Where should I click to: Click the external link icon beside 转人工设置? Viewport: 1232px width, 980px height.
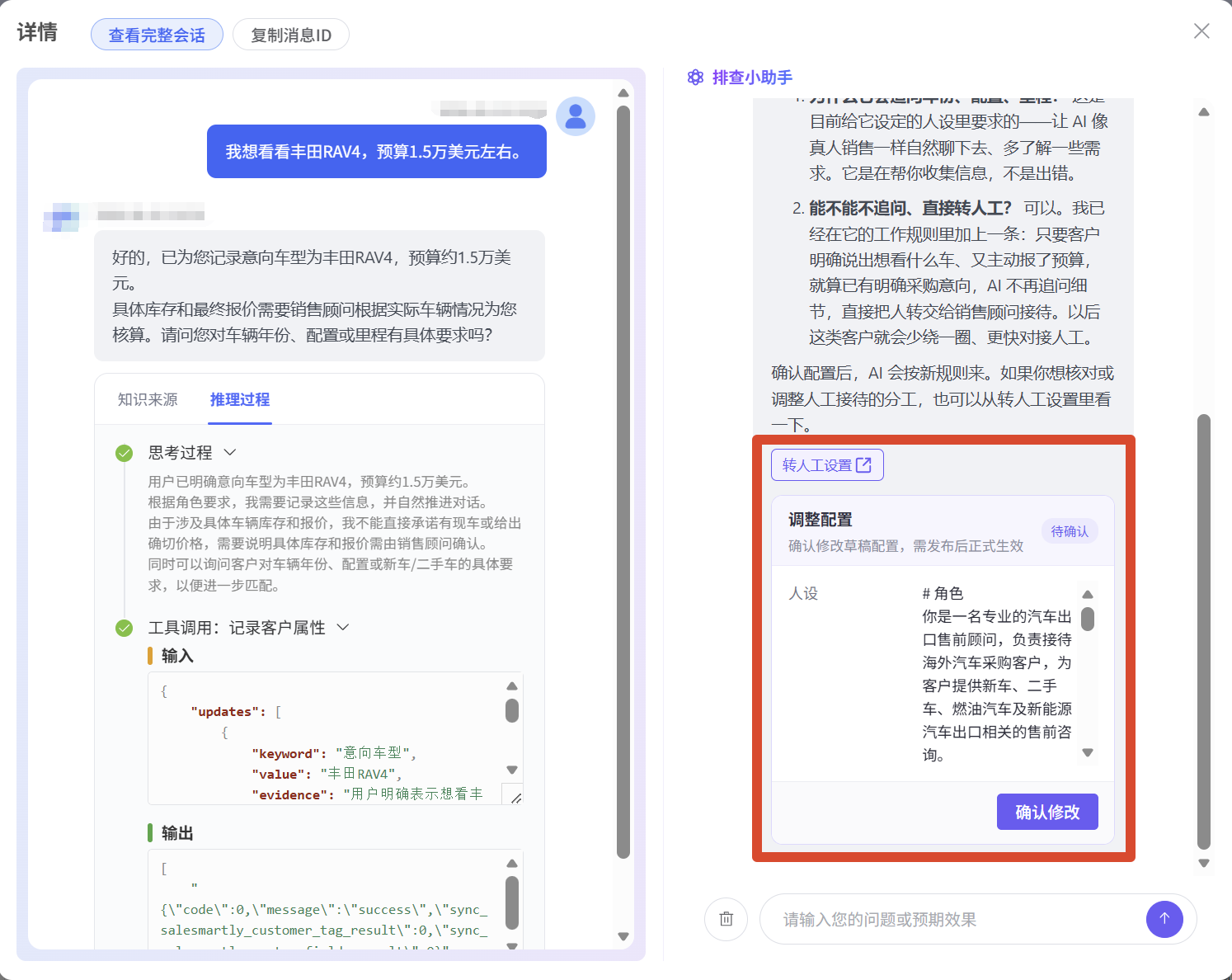click(x=863, y=465)
